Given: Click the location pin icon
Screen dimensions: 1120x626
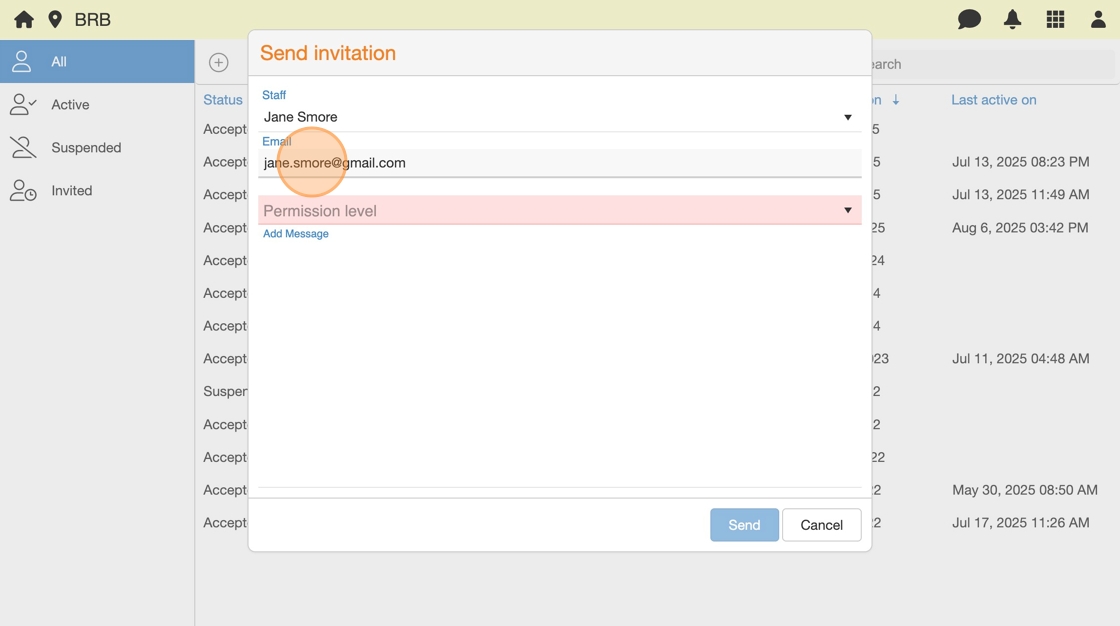Looking at the screenshot, I should point(55,19).
